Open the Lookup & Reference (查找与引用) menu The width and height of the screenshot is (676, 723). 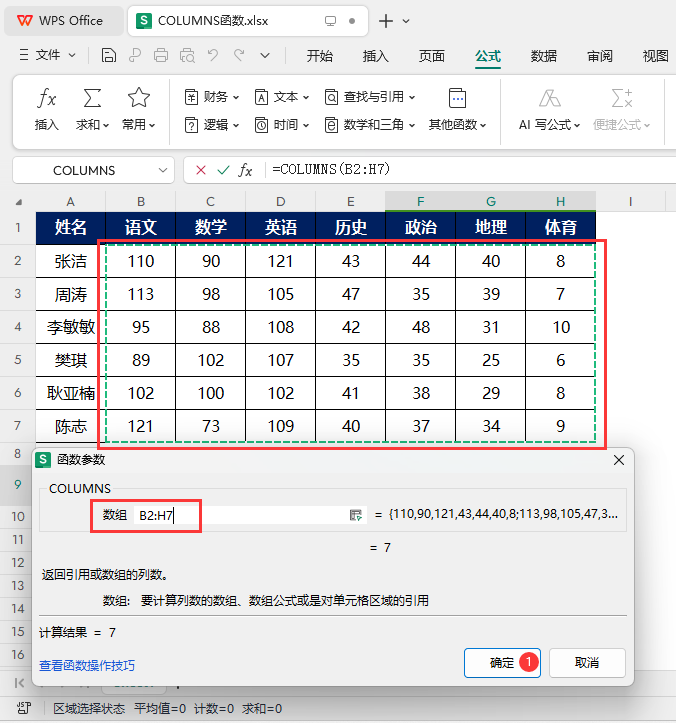coord(370,97)
